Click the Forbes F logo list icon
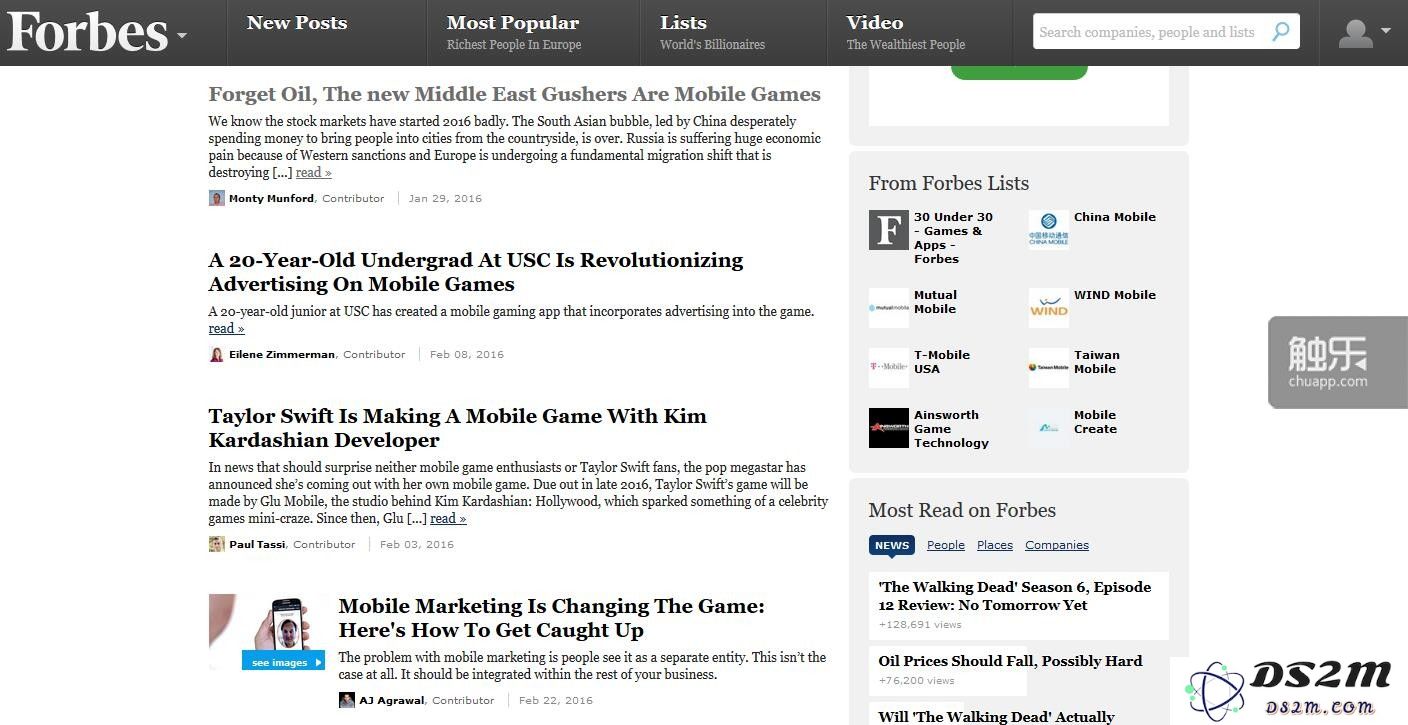The height and width of the screenshot is (725, 1408). coord(888,230)
